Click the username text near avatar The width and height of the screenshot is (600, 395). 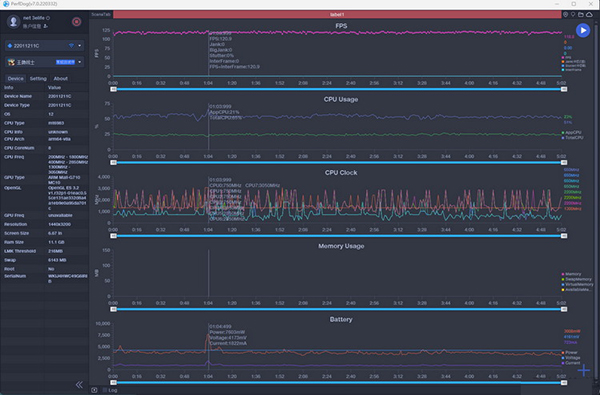tap(34, 18)
